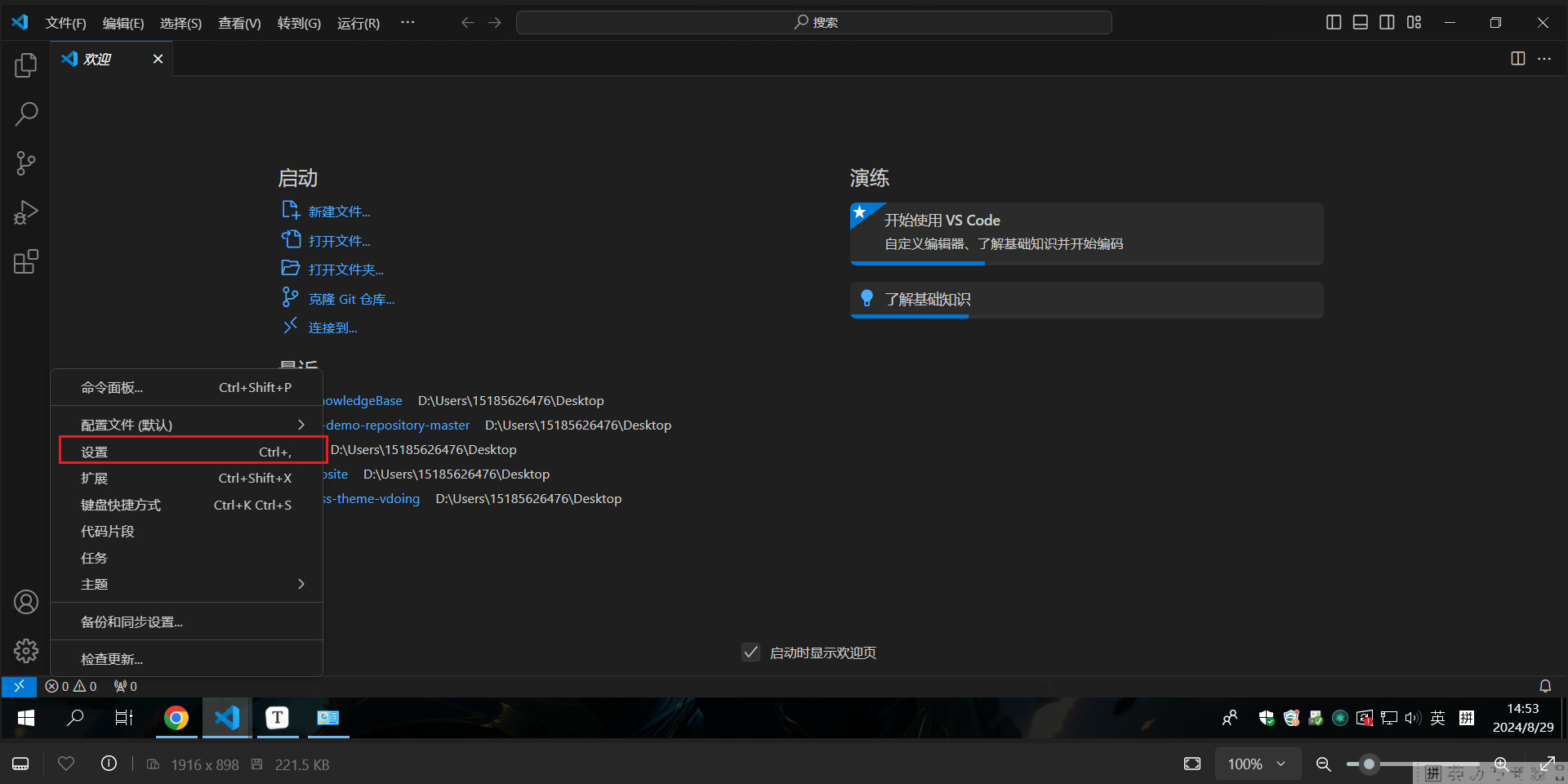Image resolution: width=1568 pixels, height=784 pixels.
Task: Click 连接到... link
Action: coord(332,327)
